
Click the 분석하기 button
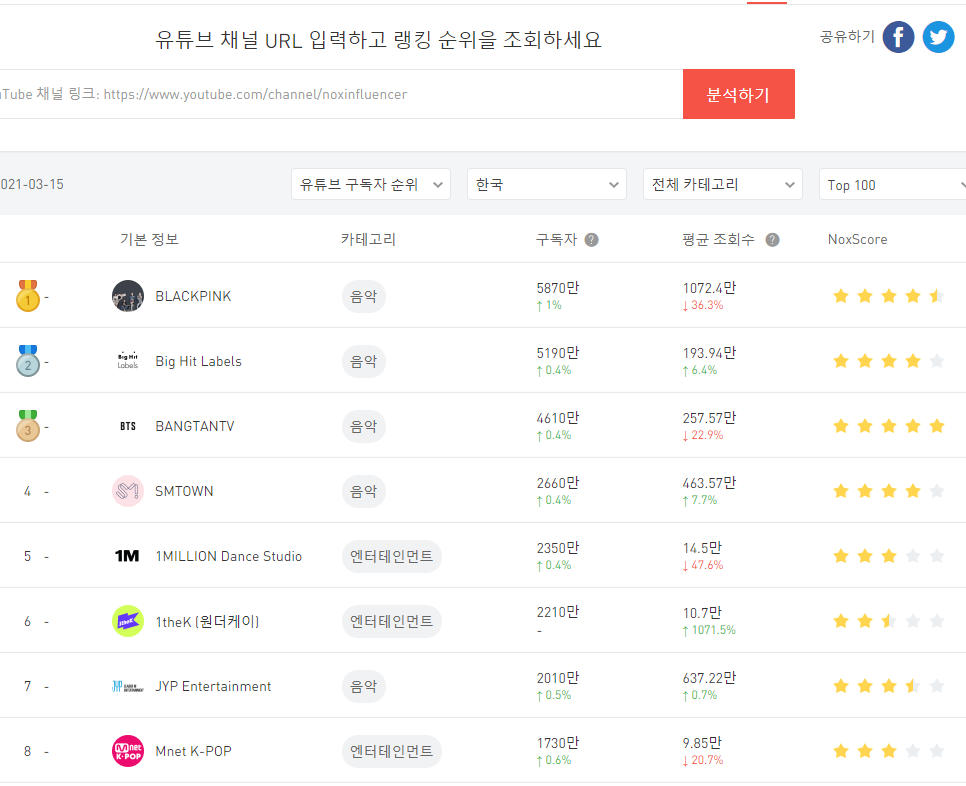pos(739,94)
